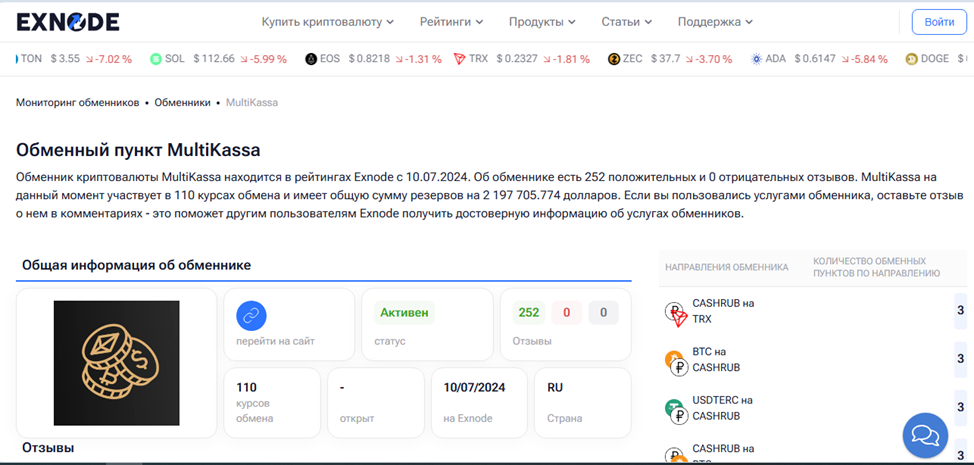Click the green 252 positive reviews badge
Viewport: 974px width, 465px height.
529,312
